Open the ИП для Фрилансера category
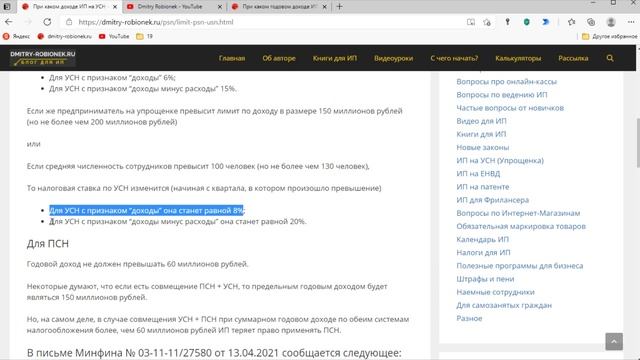 tap(493, 200)
